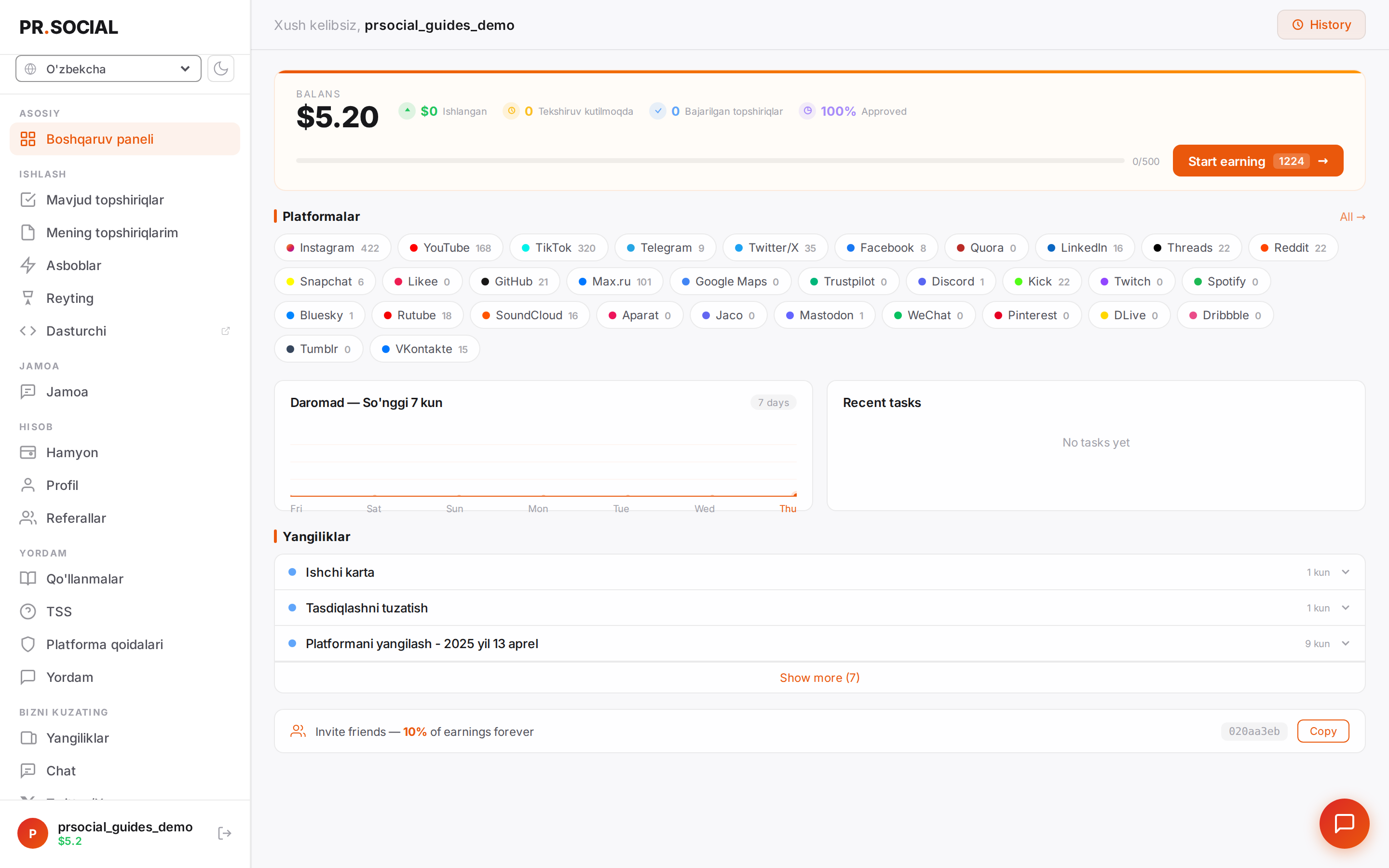Open All platforms link
The image size is (1389, 868).
[x=1352, y=217]
